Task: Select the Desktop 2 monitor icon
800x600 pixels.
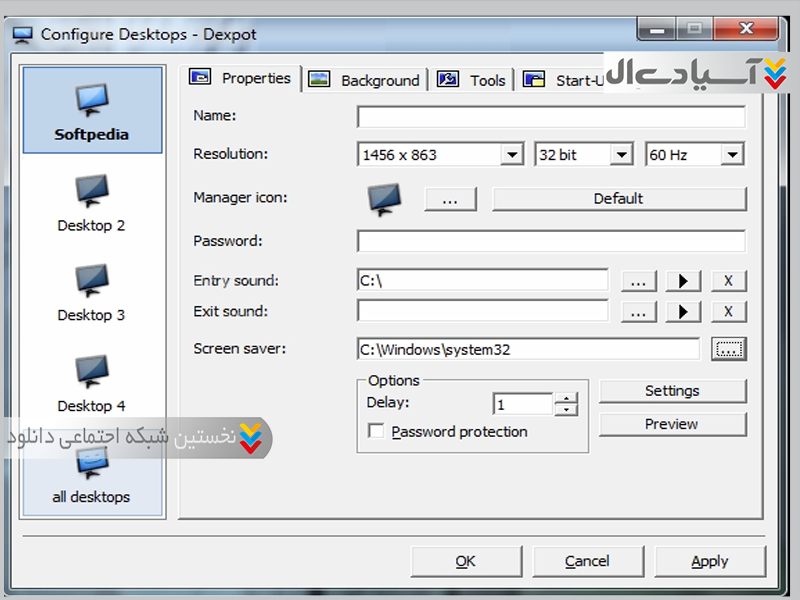Action: (x=92, y=191)
